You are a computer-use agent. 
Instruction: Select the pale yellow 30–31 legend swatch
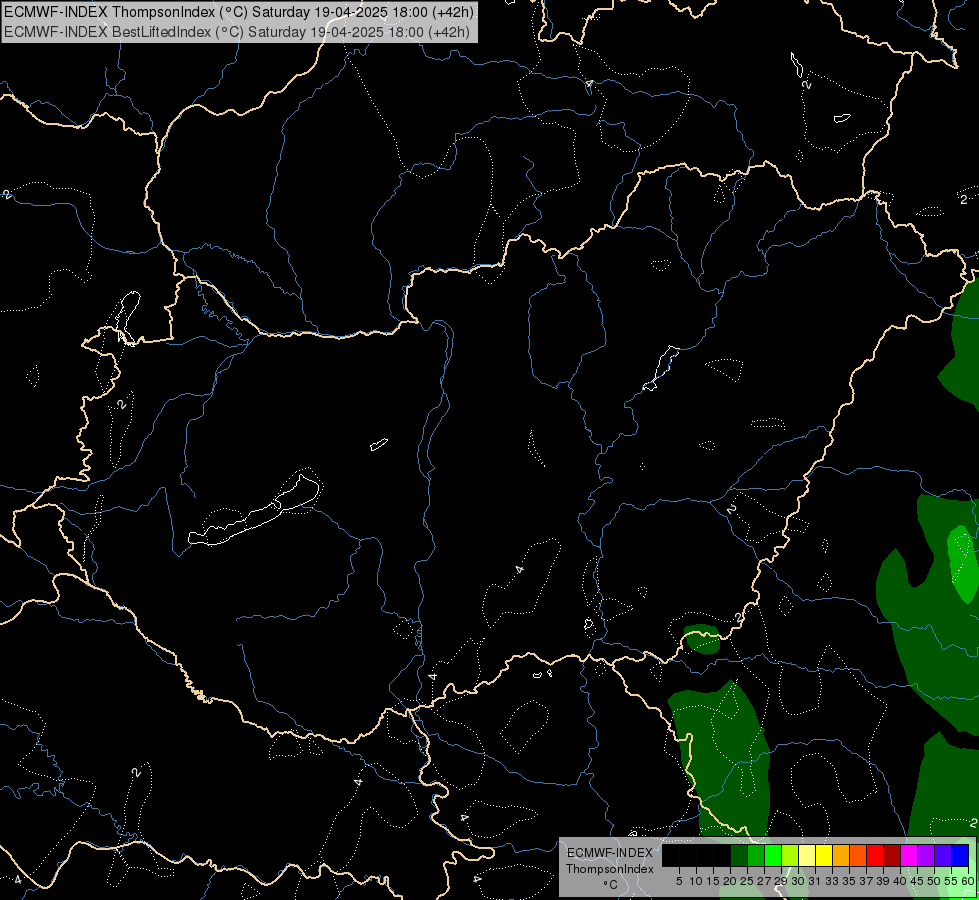point(807,855)
